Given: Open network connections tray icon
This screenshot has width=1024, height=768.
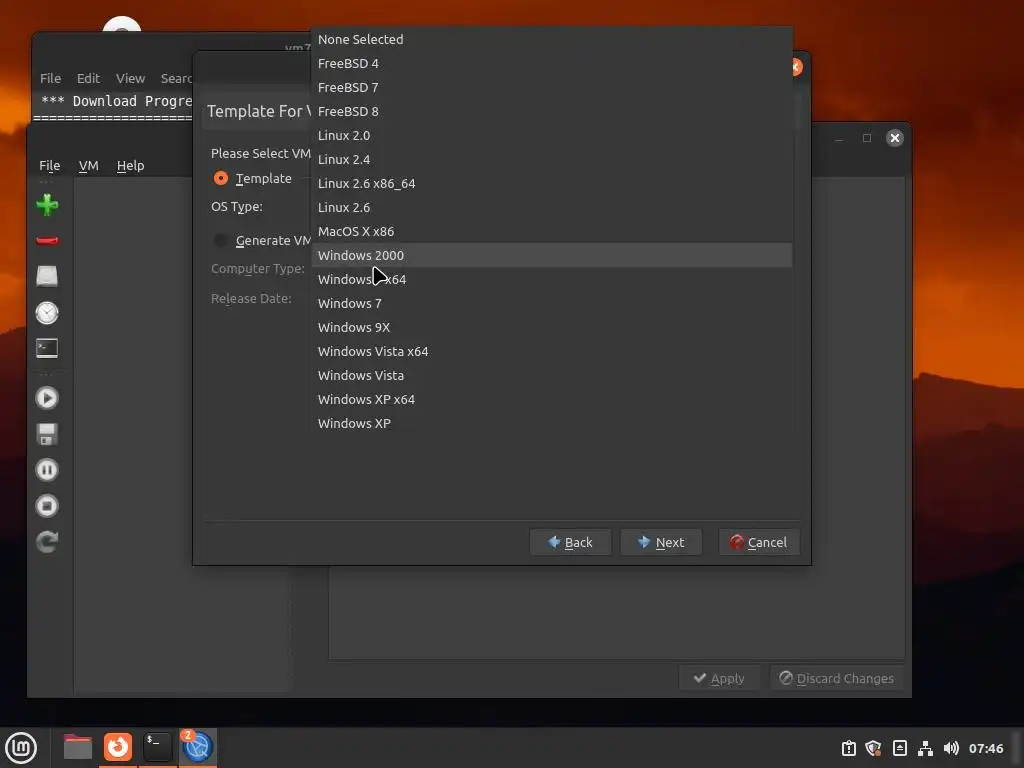Looking at the screenshot, I should coord(925,748).
